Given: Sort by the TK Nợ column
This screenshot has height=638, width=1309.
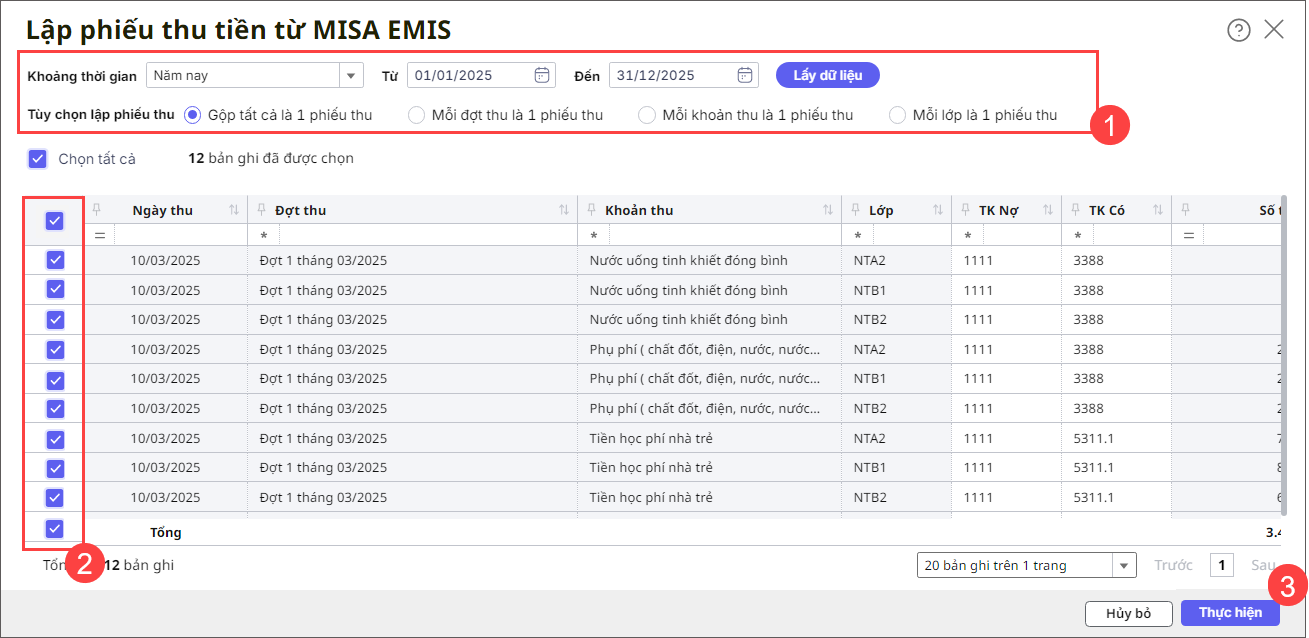Looking at the screenshot, I should (1048, 210).
